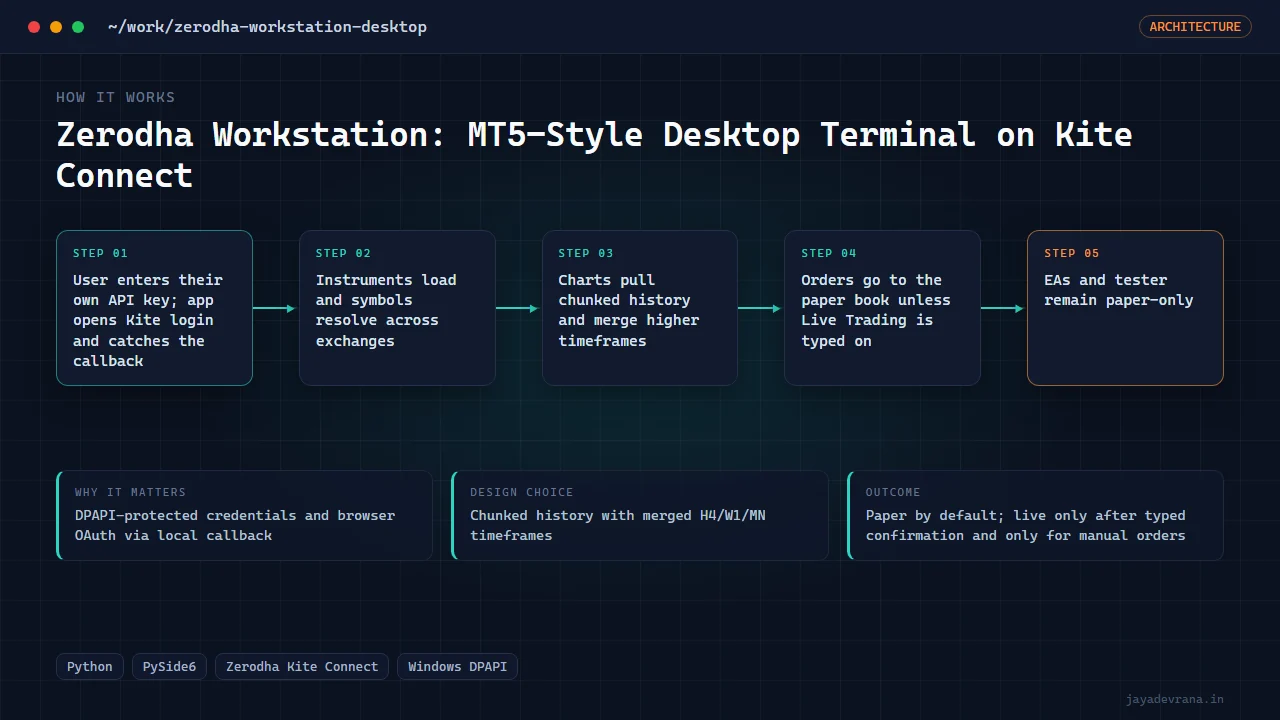This screenshot has width=1280, height=720.
Task: Click the HOW IT WORKS label
Action: coord(115,97)
